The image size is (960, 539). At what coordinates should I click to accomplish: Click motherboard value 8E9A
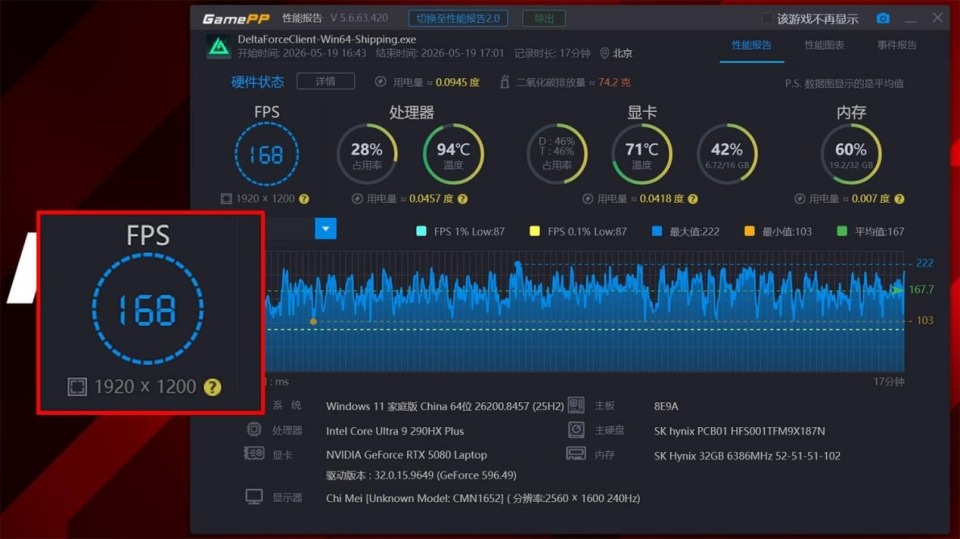coord(666,406)
